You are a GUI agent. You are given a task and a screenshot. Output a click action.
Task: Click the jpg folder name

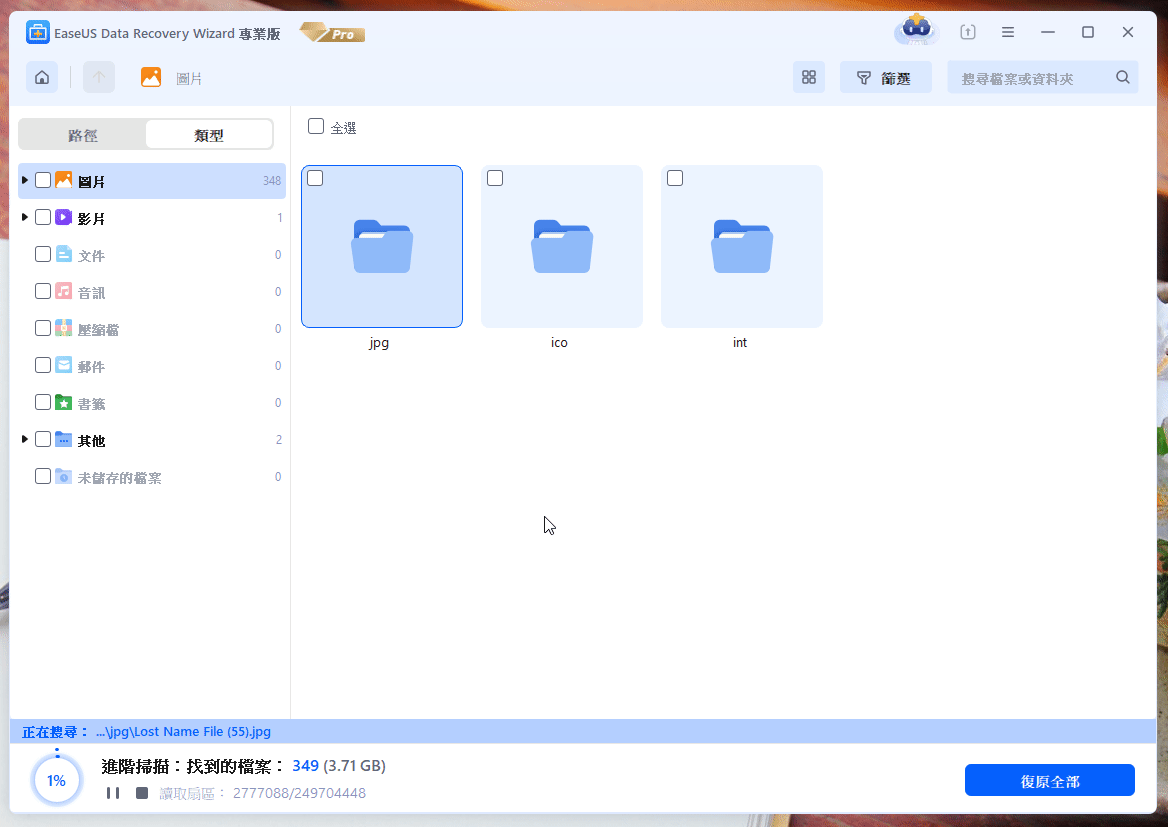point(379,343)
